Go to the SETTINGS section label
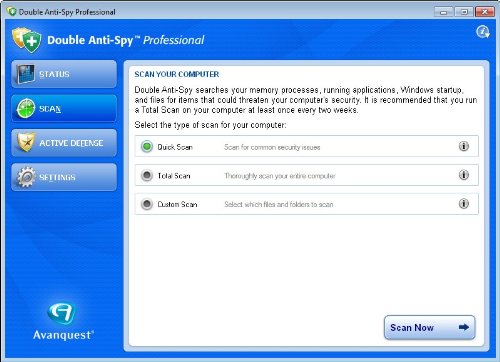Screen dimensions: 500x362 pyautogui.click(x=57, y=177)
